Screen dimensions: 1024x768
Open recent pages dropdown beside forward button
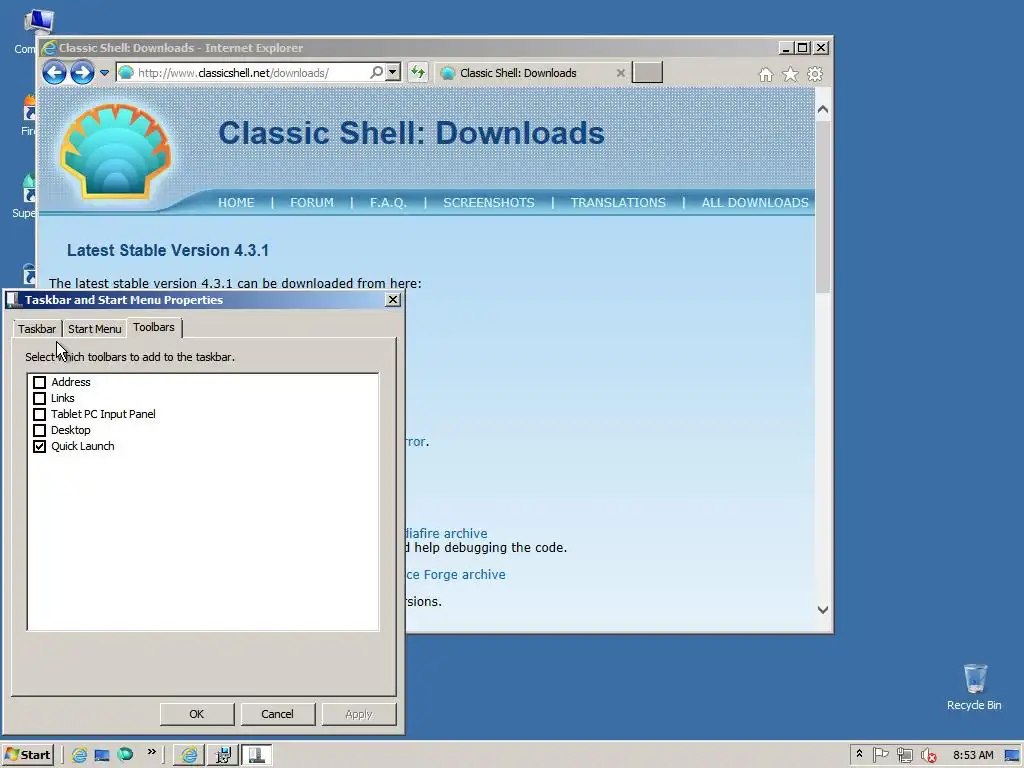pyautogui.click(x=104, y=72)
